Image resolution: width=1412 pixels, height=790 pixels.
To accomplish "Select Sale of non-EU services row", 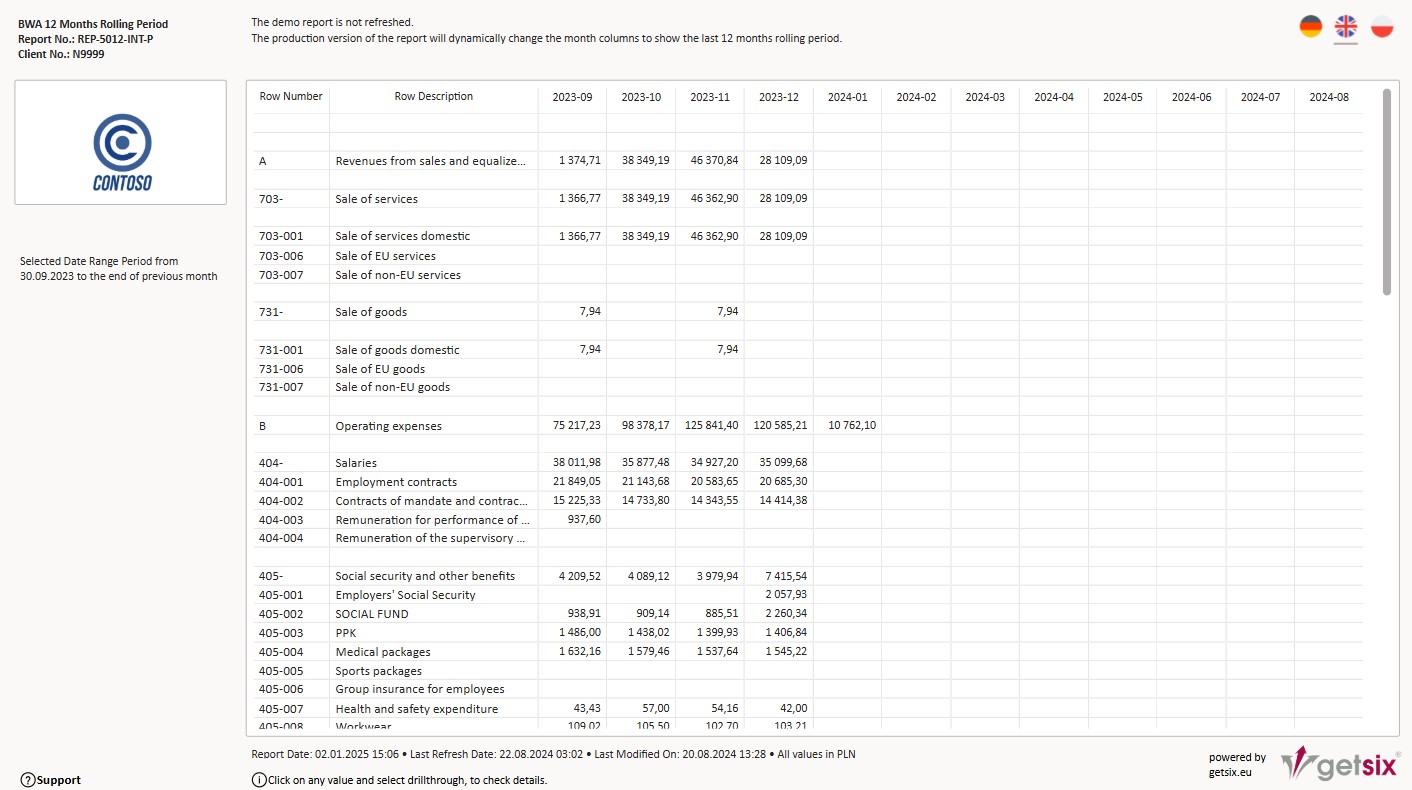I will (398, 275).
